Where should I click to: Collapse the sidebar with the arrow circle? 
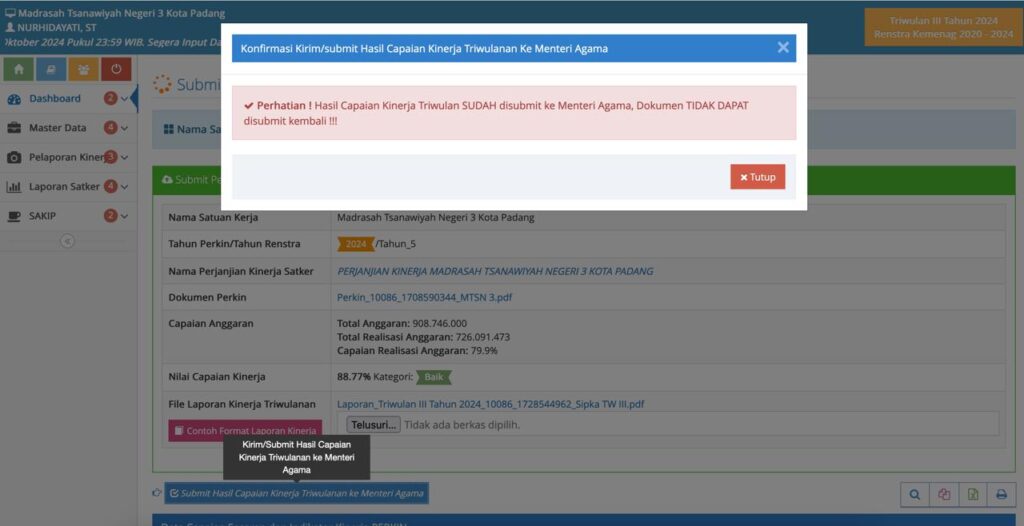click(67, 241)
